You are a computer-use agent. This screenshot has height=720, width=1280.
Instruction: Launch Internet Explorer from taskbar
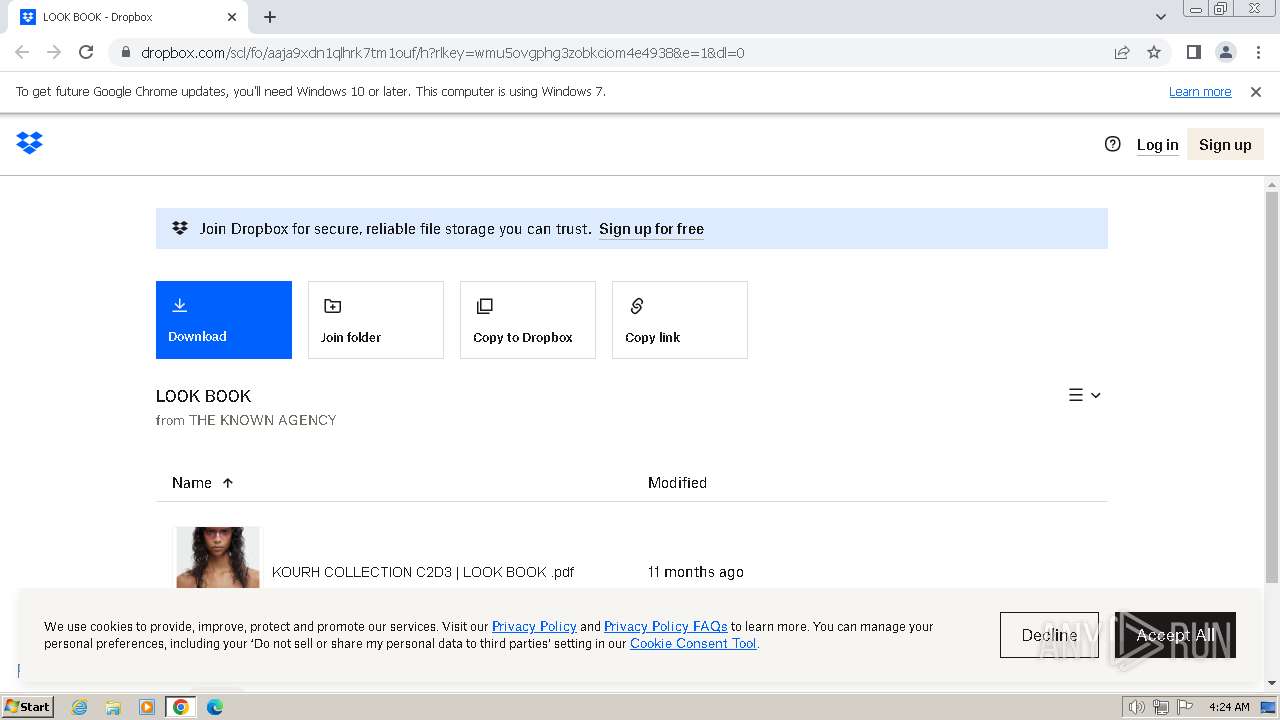coord(79,707)
